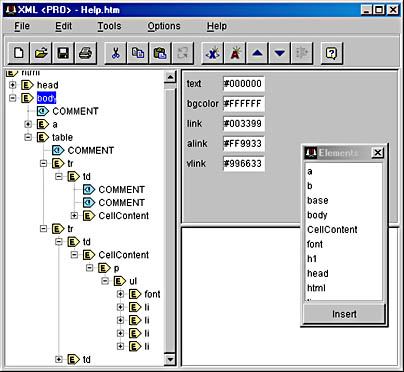Select the body tree item
Screen dimensions: 404x372
coord(46,98)
